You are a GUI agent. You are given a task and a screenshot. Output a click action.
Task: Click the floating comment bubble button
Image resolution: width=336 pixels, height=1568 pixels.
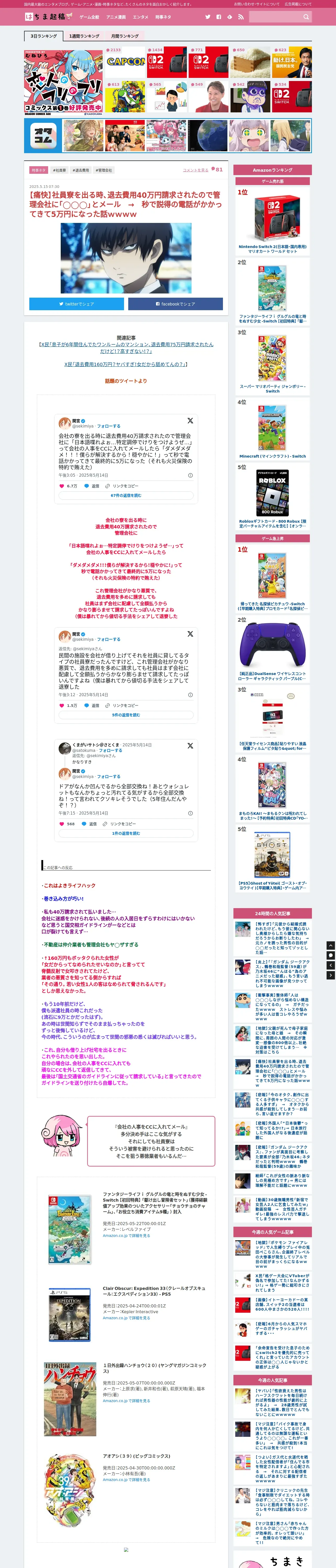(331, 955)
